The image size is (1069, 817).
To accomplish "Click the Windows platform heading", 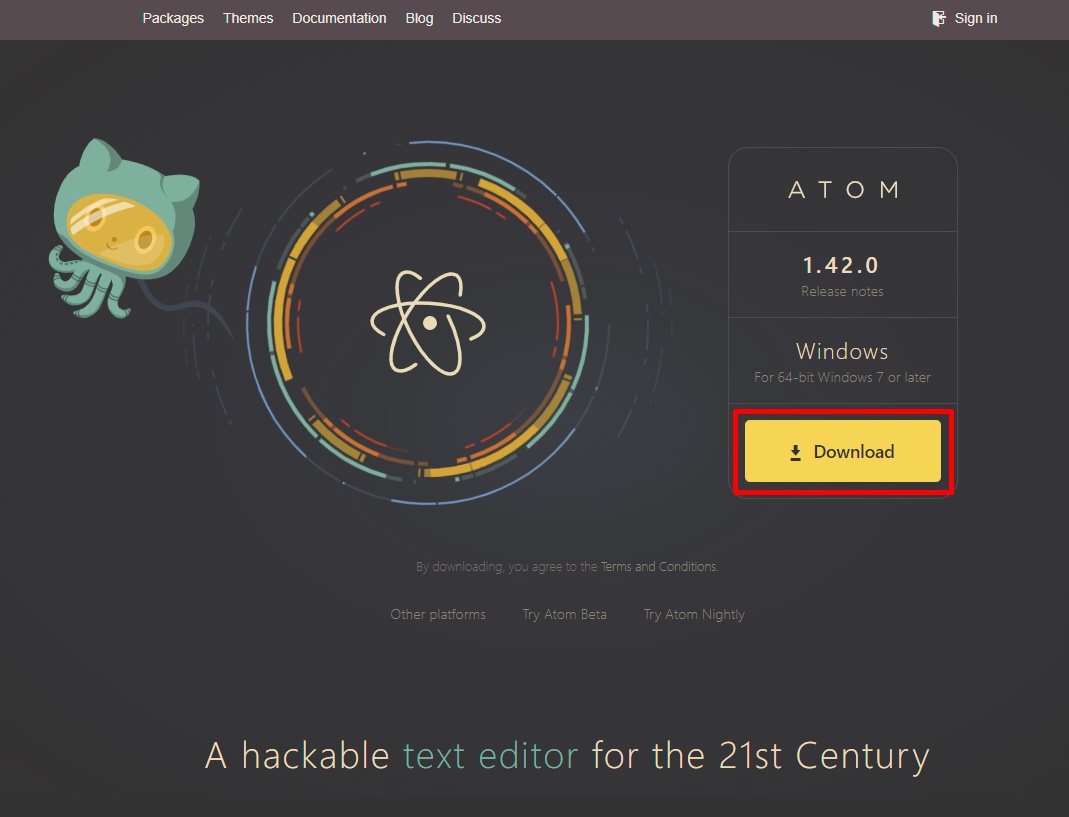I will click(842, 351).
